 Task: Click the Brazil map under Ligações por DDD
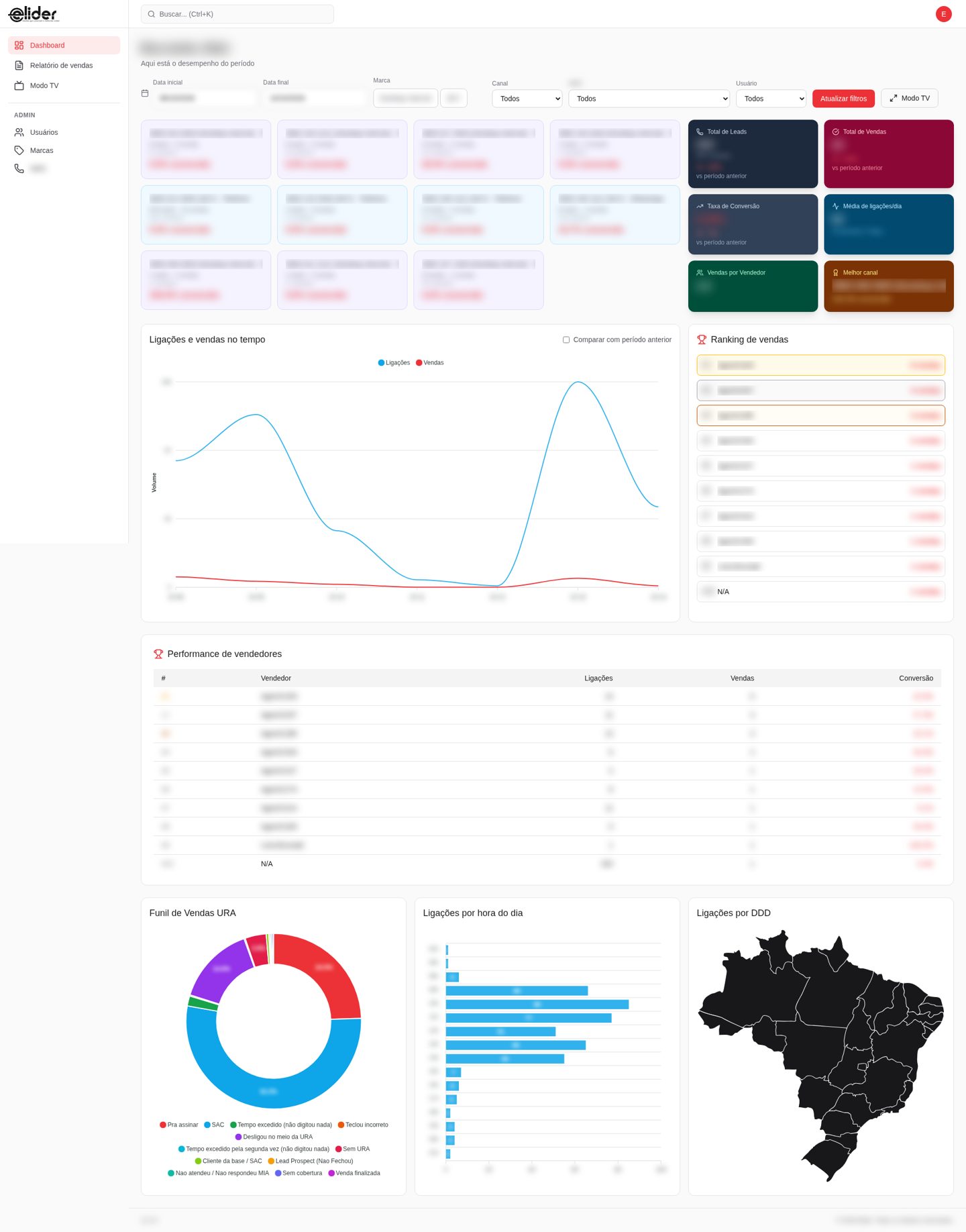[820, 1055]
